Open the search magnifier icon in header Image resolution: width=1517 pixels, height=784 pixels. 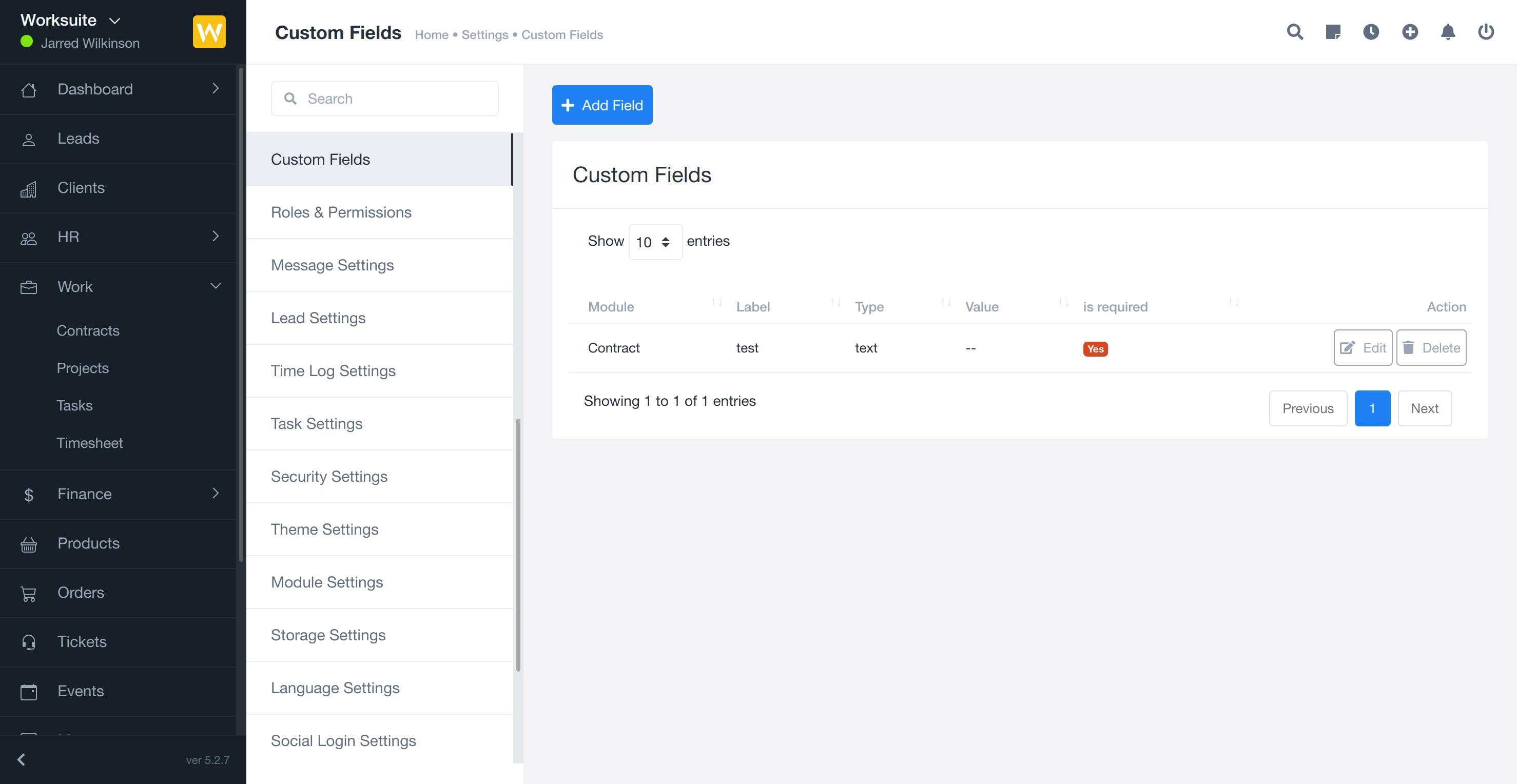coord(1294,32)
